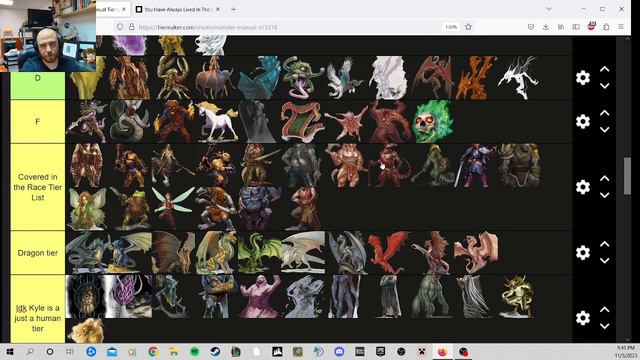This screenshot has width=640, height=360.
Task: Select the white winged griffon in D tier
Action: (345, 78)
